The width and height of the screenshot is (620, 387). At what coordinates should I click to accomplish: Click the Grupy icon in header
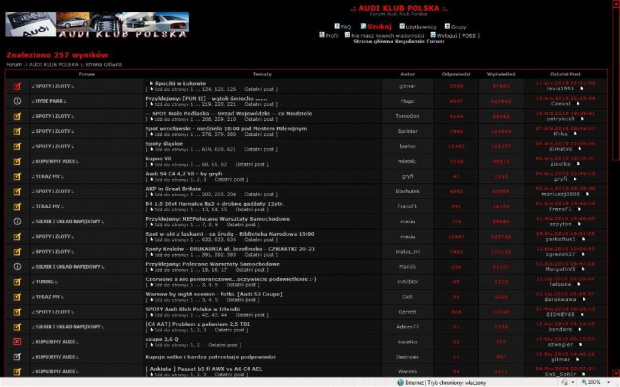click(447, 26)
